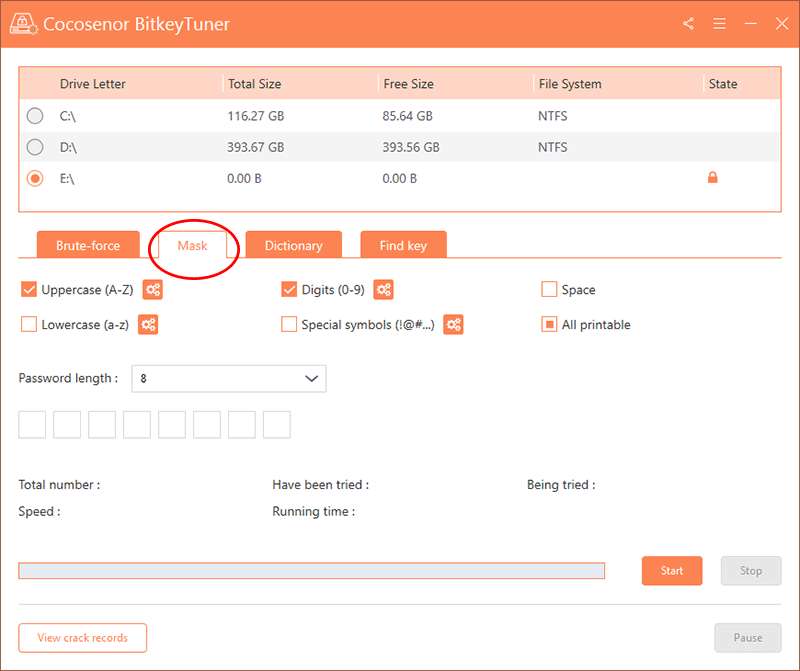
Task: Open the share icon in title bar
Action: pyautogui.click(x=688, y=23)
